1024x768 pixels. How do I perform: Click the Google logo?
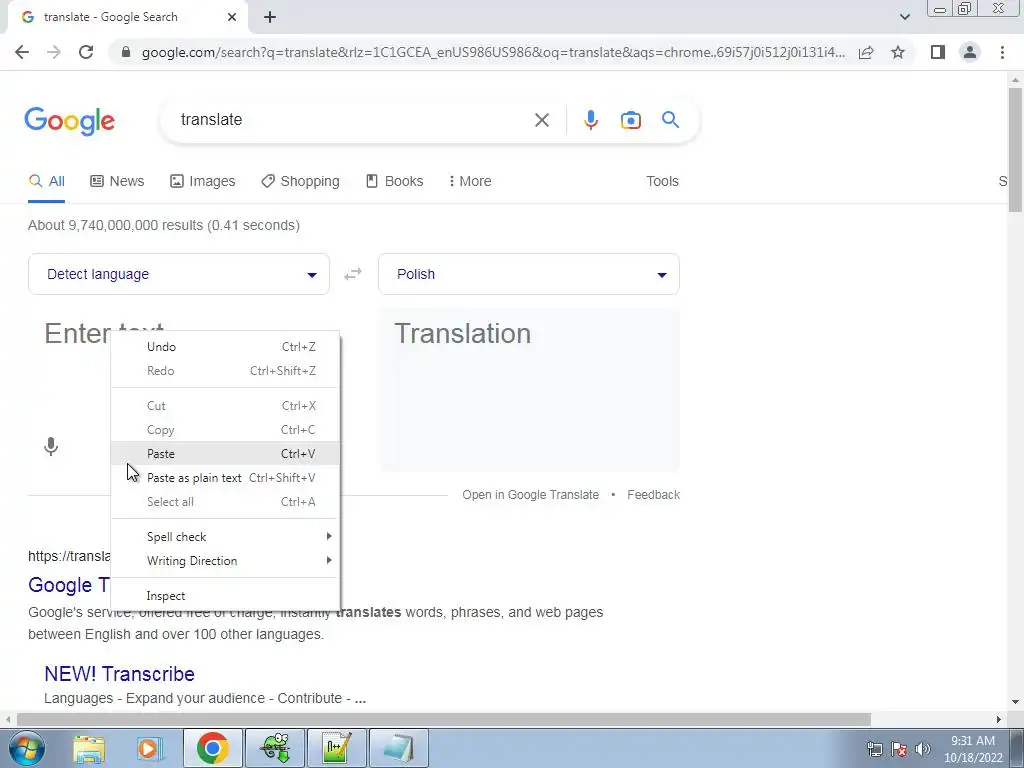(x=69, y=121)
